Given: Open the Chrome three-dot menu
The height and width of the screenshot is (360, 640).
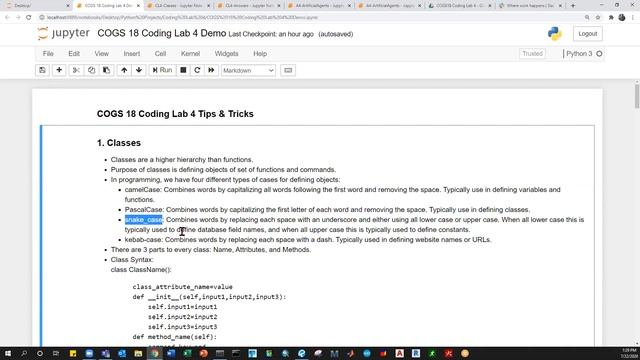Looking at the screenshot, I should 633,18.
